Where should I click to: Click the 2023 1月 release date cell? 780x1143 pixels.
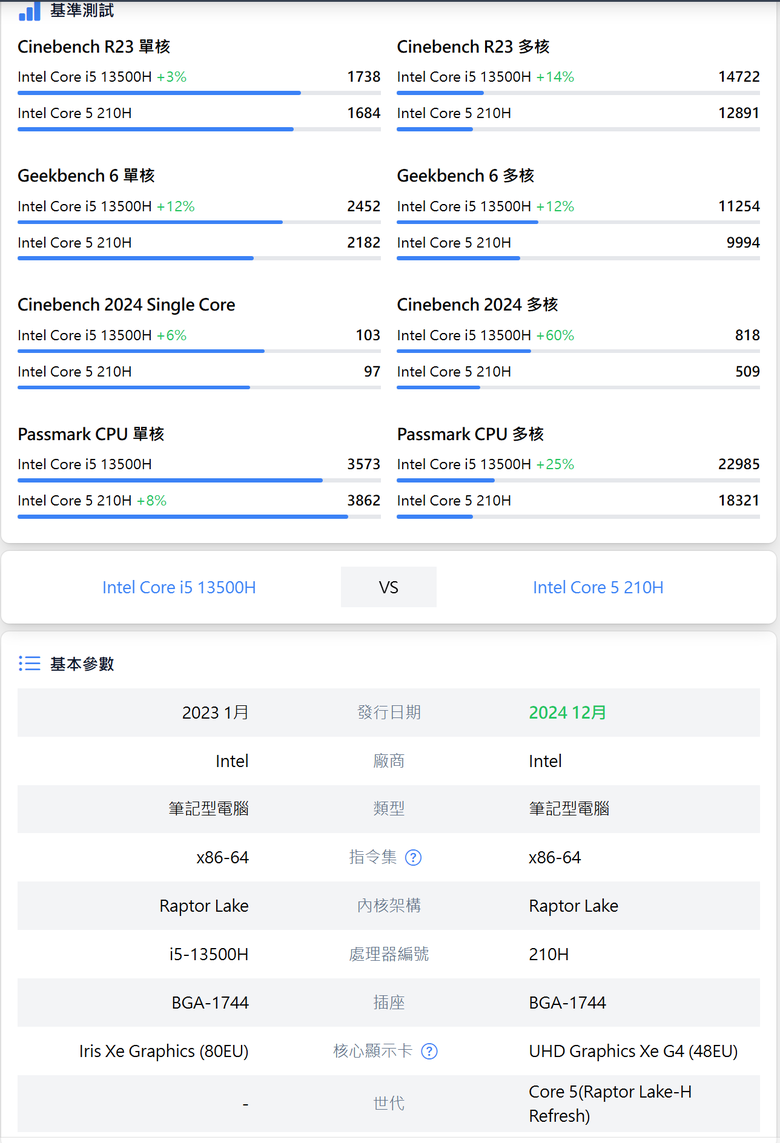coord(216,713)
